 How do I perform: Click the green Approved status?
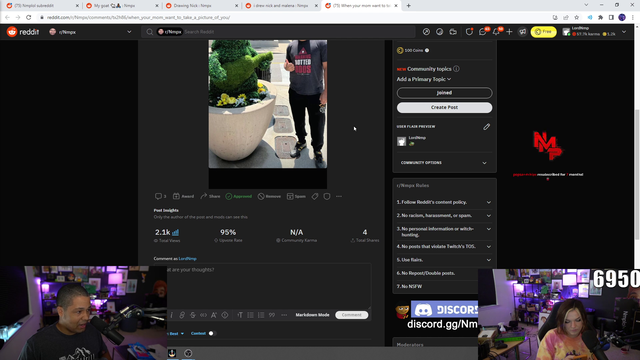tap(239, 196)
